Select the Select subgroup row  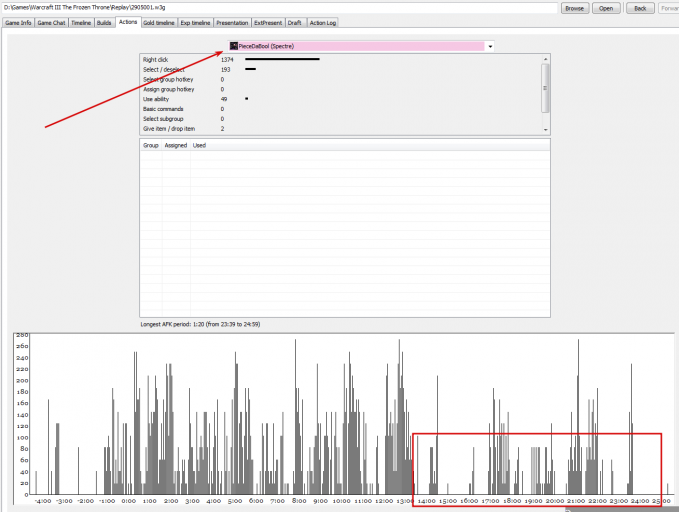(340, 119)
